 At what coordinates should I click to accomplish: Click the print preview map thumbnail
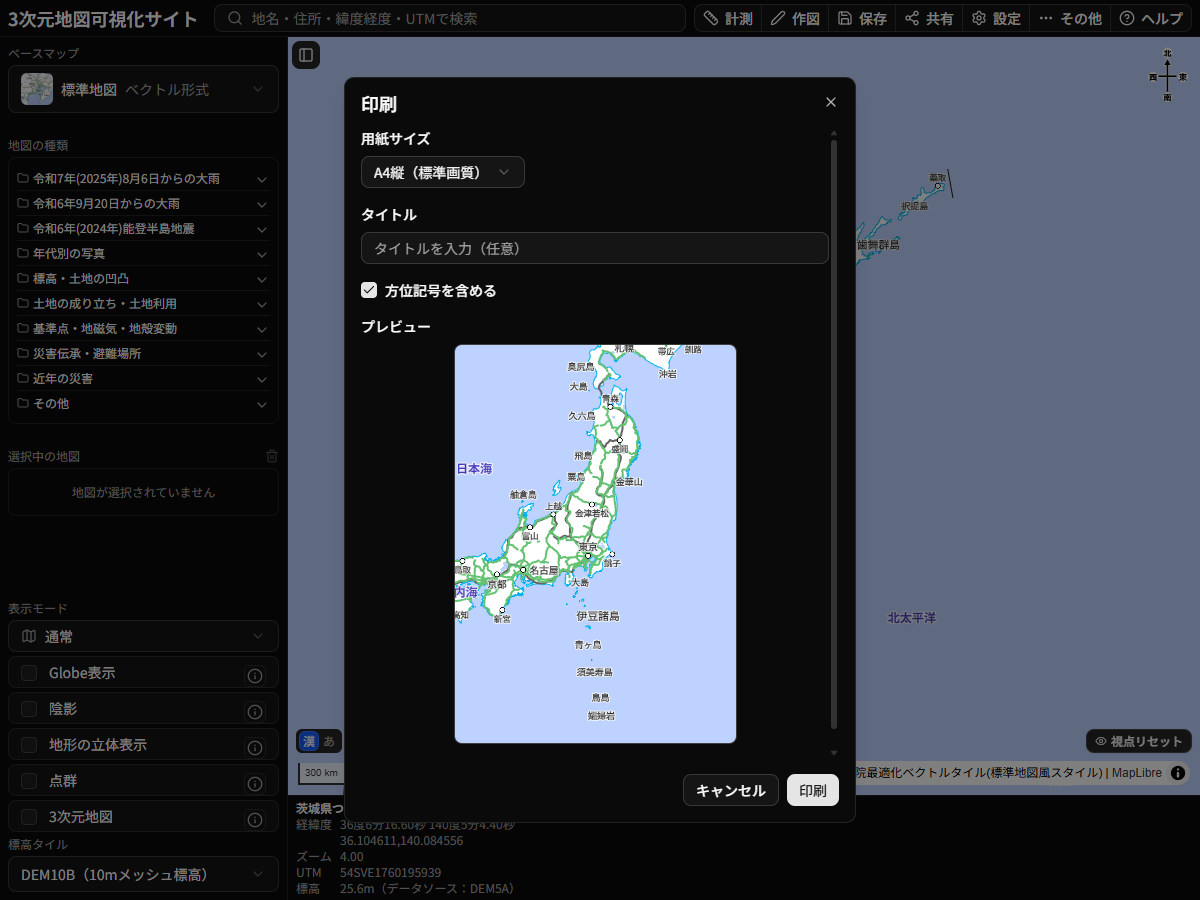[595, 544]
